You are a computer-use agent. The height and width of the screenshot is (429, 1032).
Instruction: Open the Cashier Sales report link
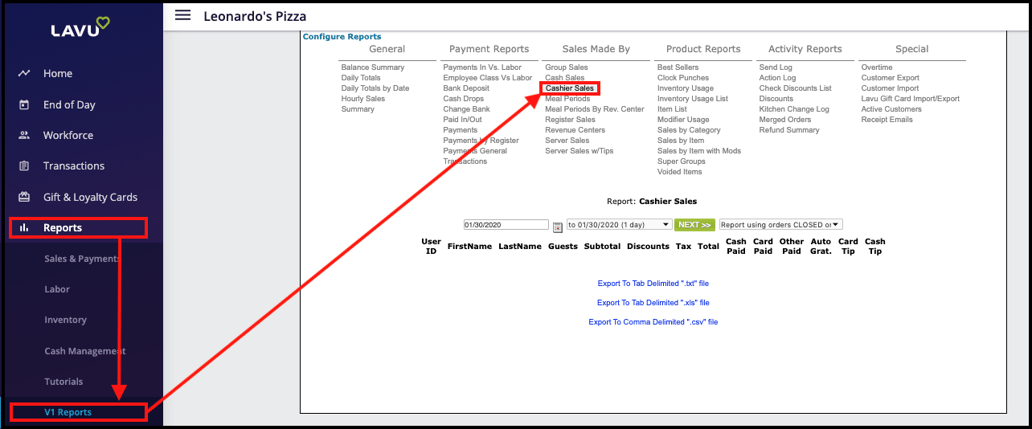pyautogui.click(x=569, y=88)
